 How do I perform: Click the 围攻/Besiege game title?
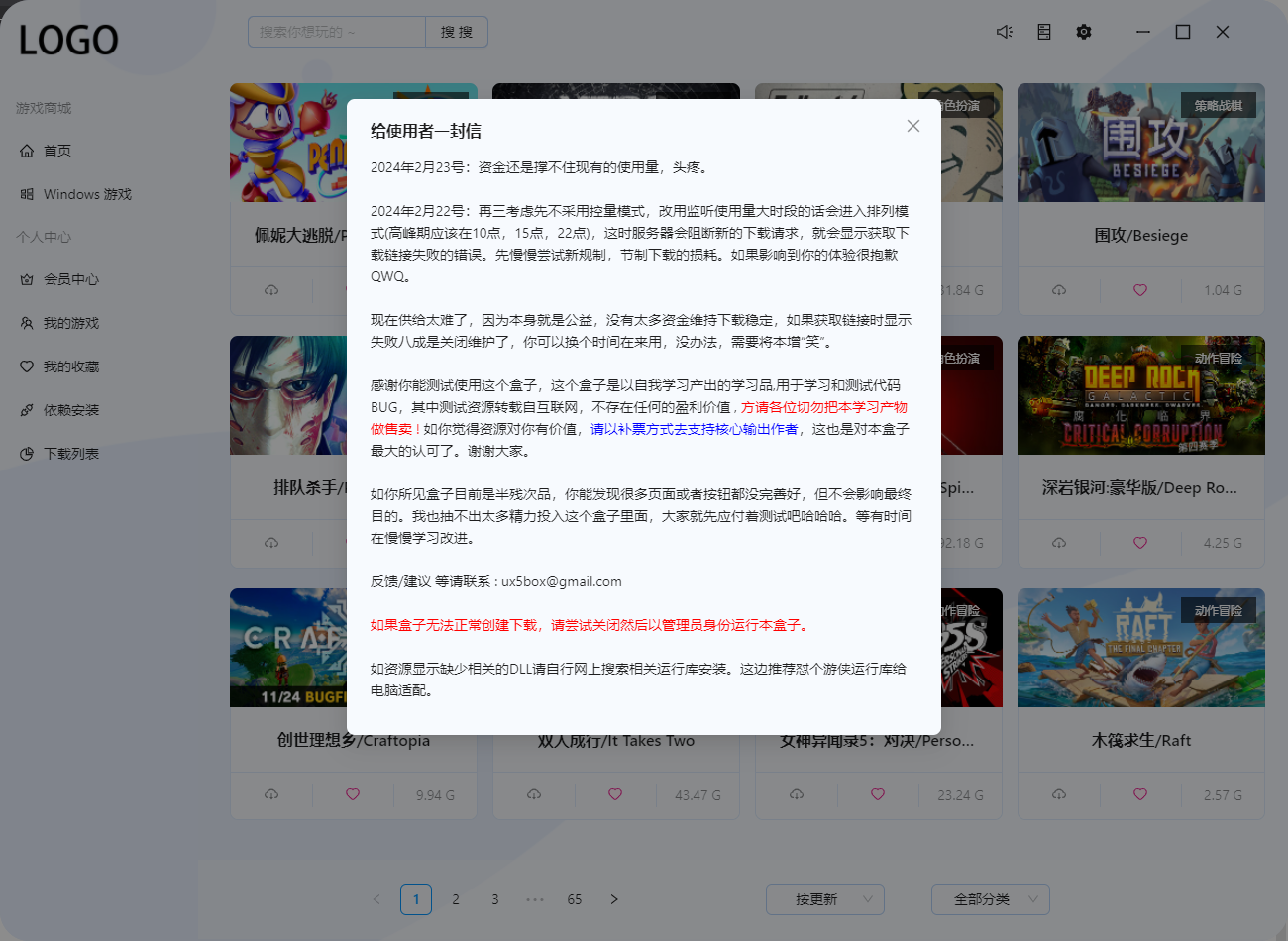coord(1141,235)
